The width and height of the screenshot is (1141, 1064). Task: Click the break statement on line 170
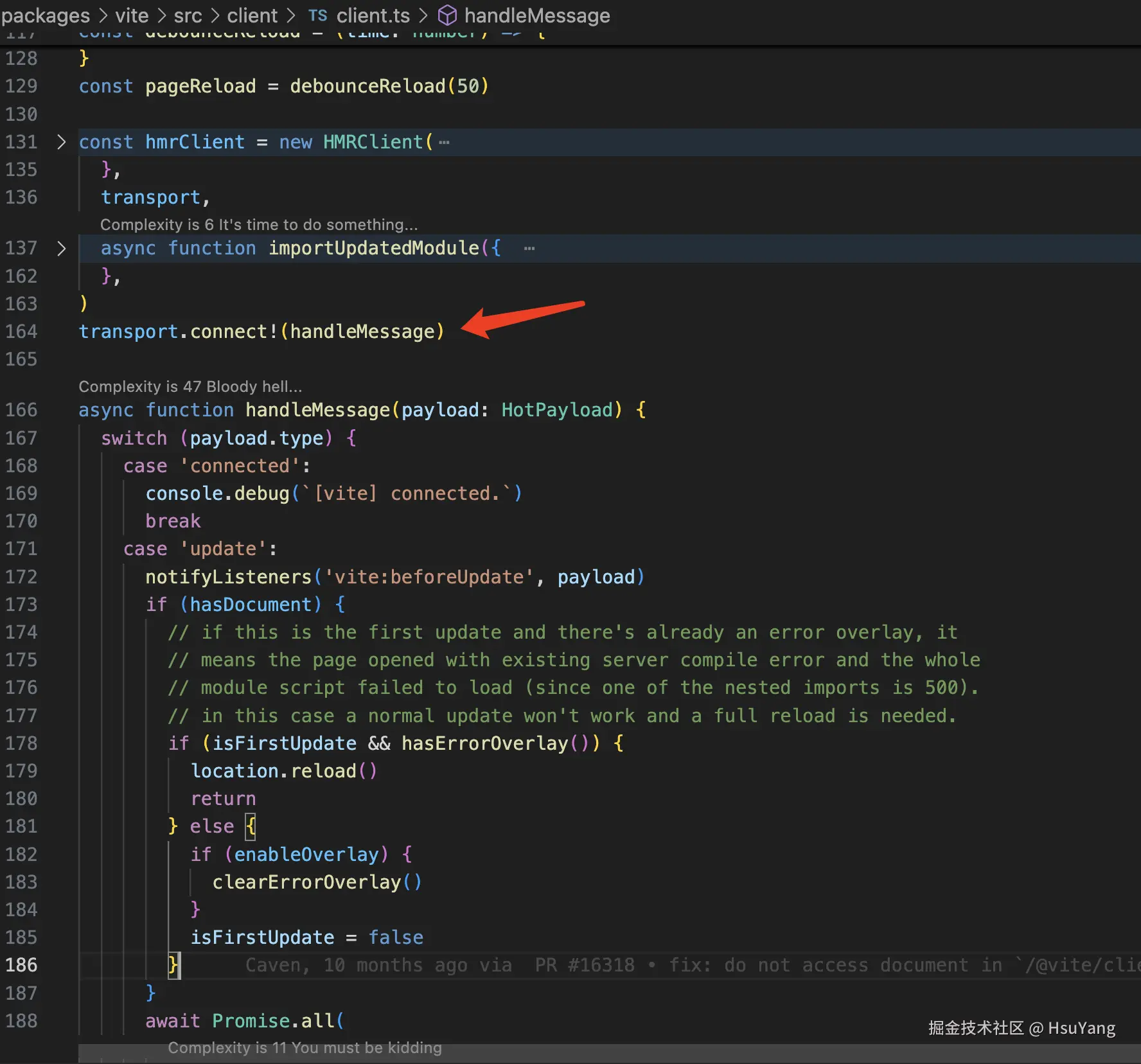point(173,521)
